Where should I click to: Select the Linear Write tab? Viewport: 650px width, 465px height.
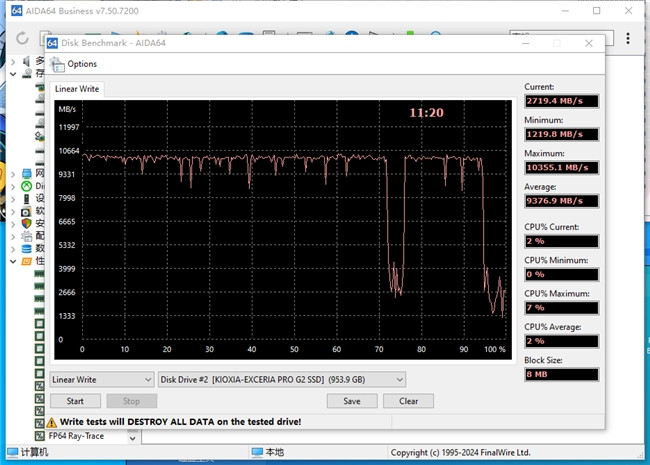77,89
